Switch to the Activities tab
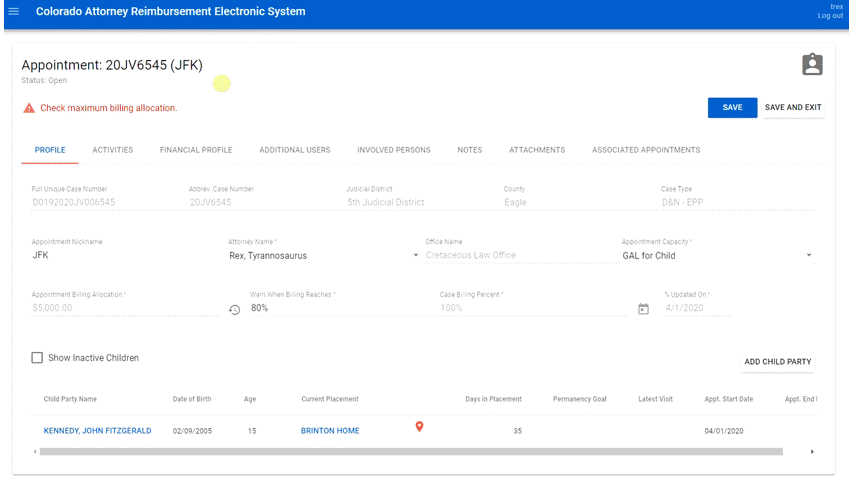This screenshot has height=480, width=853. [113, 150]
